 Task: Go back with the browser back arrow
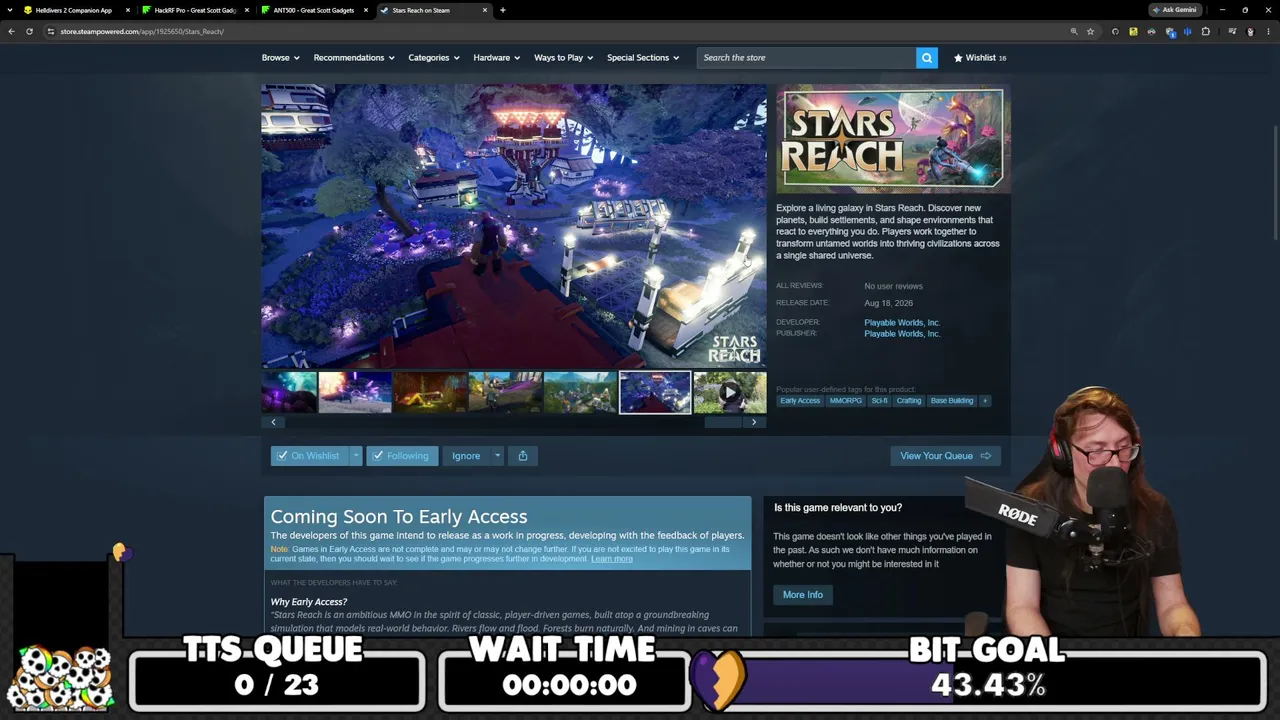coord(11,31)
